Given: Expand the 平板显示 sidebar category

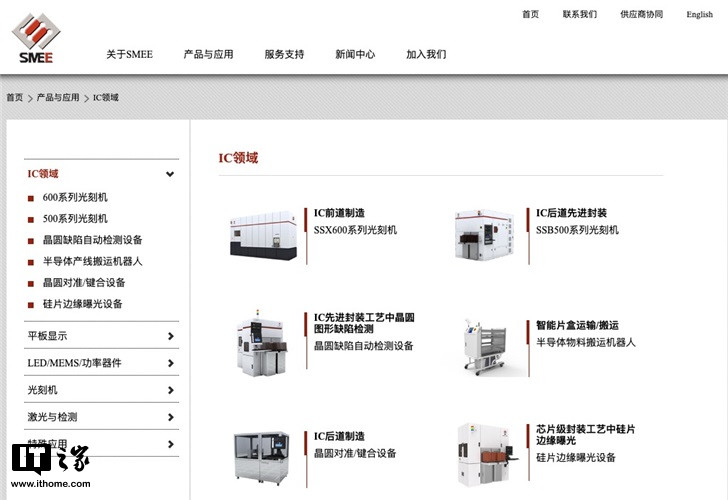Looking at the screenshot, I should tap(171, 336).
